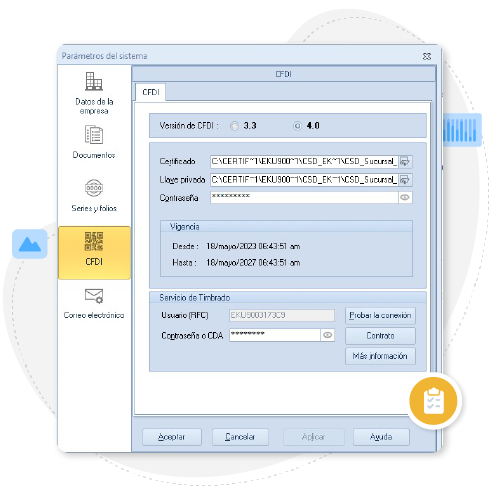Click Más información button

pyautogui.click(x=380, y=356)
